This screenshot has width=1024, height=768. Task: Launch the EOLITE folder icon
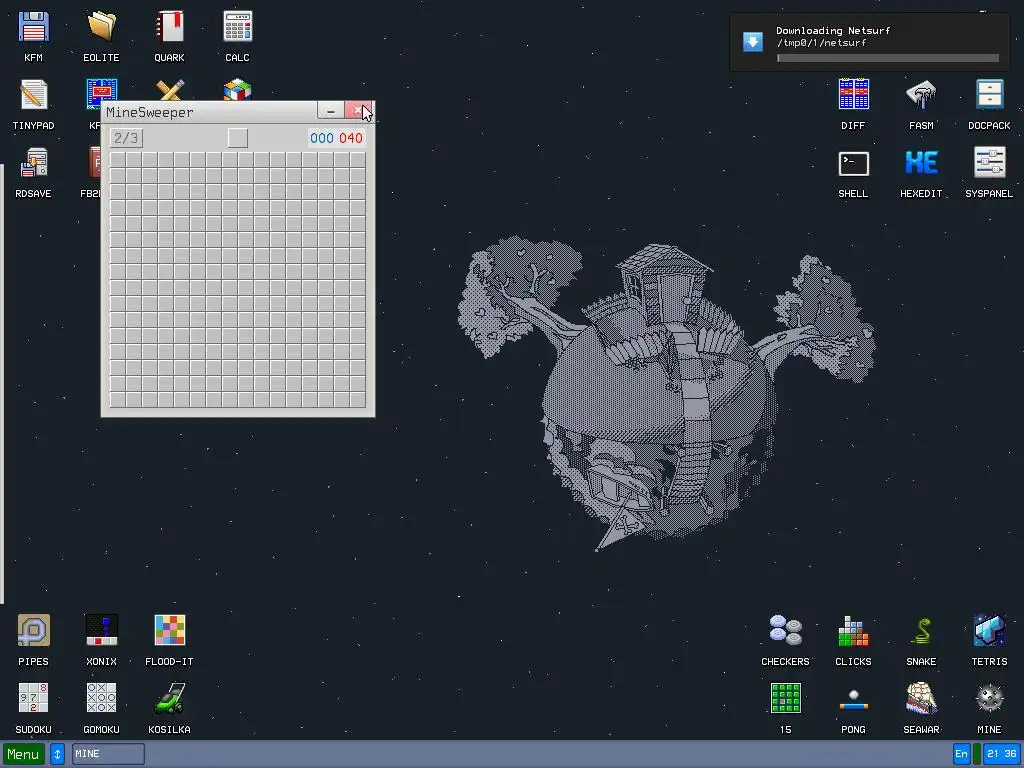101,27
